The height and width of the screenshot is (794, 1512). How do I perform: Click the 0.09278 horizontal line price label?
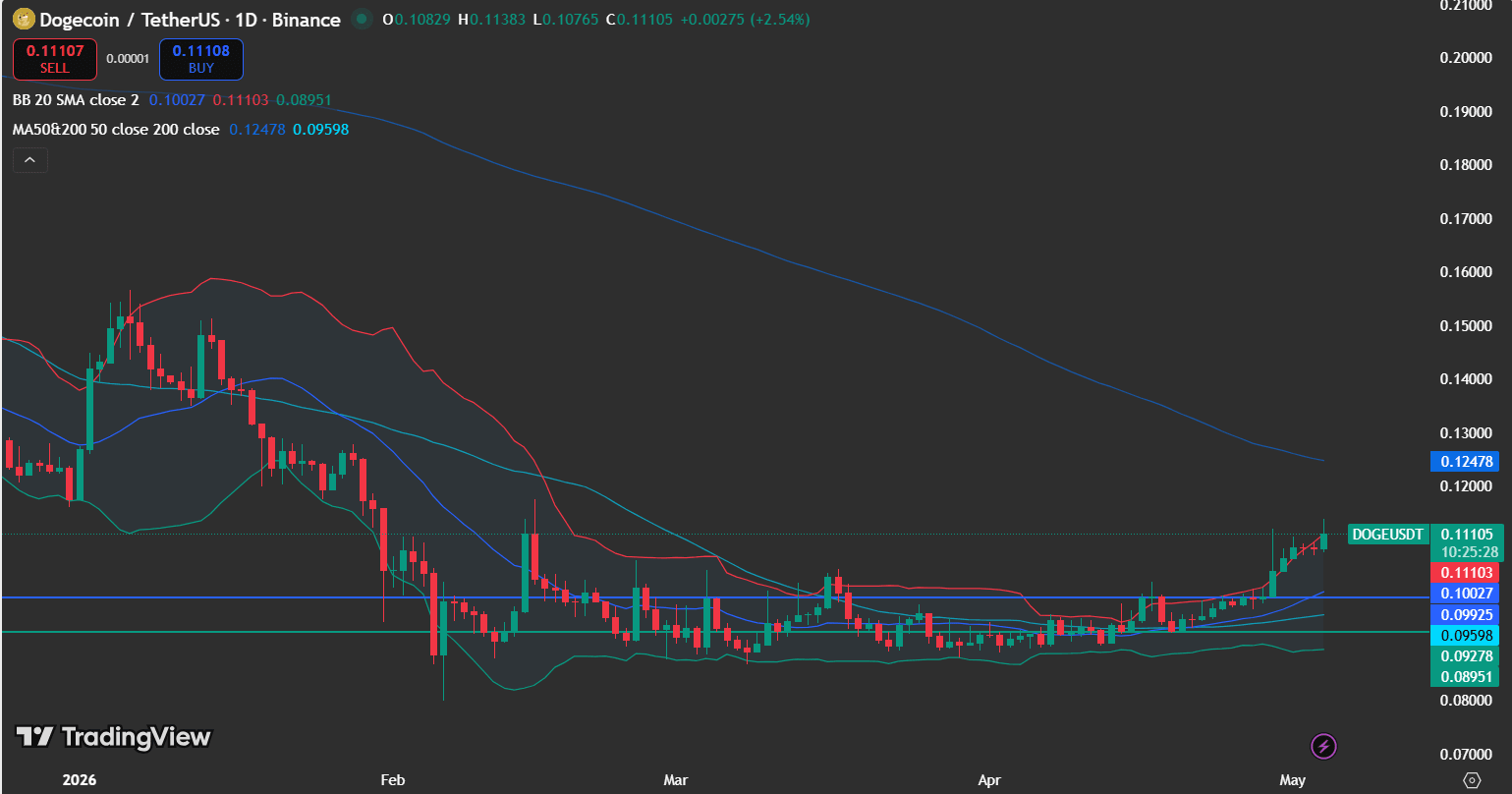point(1467,655)
